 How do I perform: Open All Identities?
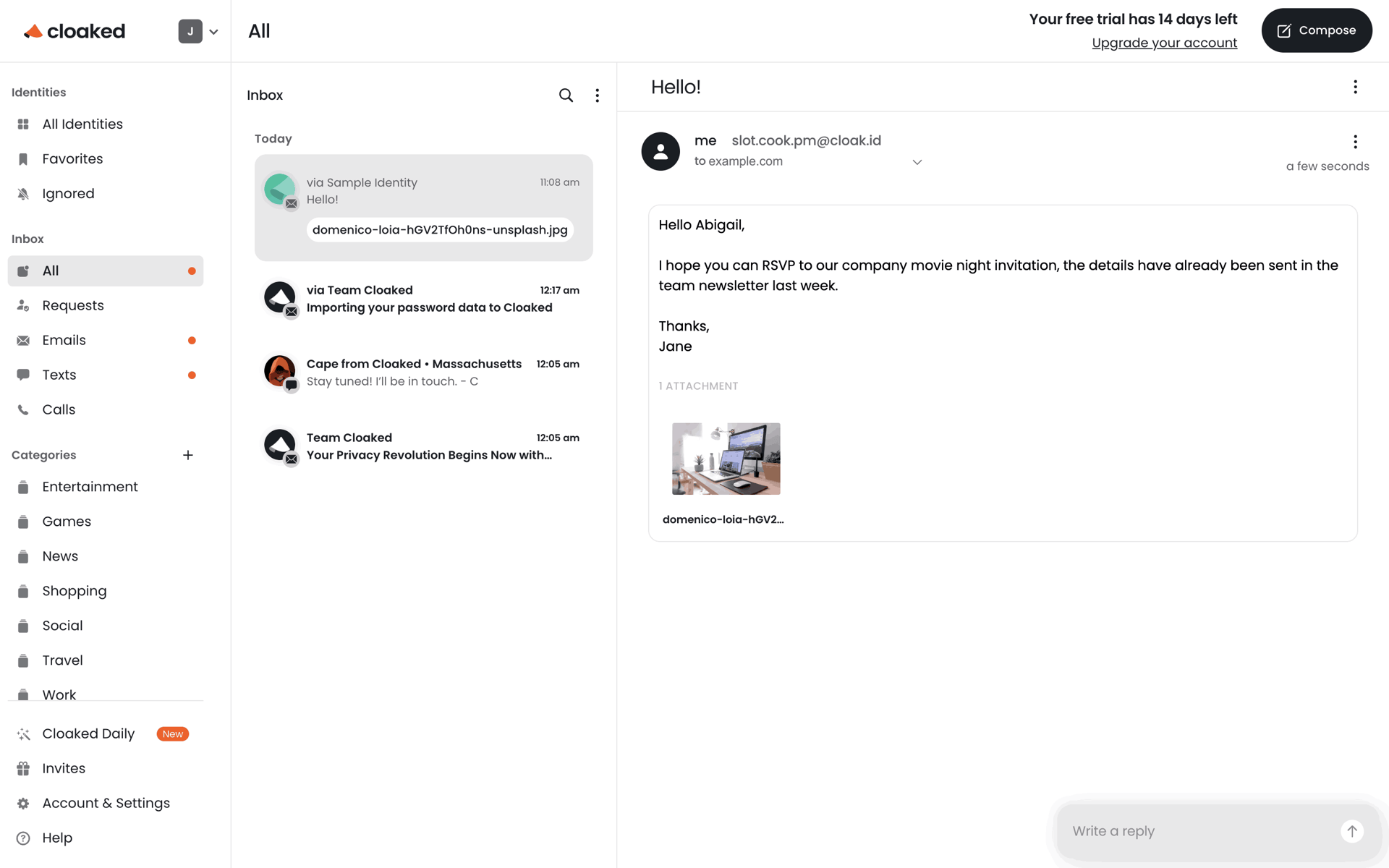pyautogui.click(x=106, y=124)
